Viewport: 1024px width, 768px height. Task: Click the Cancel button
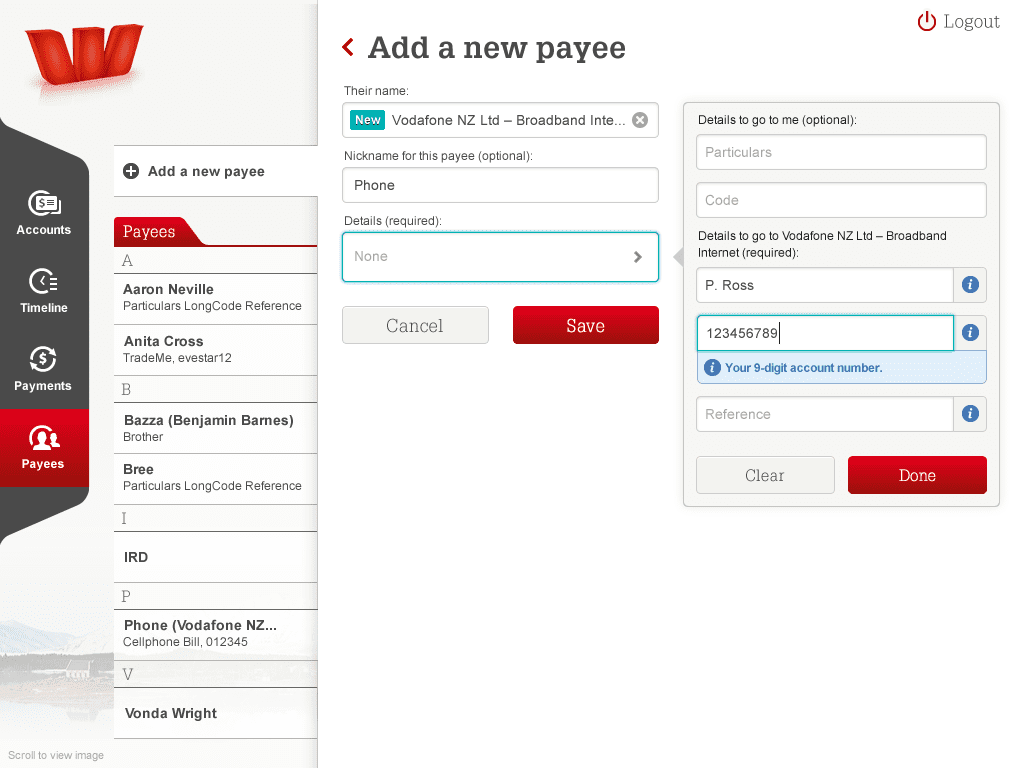[x=415, y=325]
